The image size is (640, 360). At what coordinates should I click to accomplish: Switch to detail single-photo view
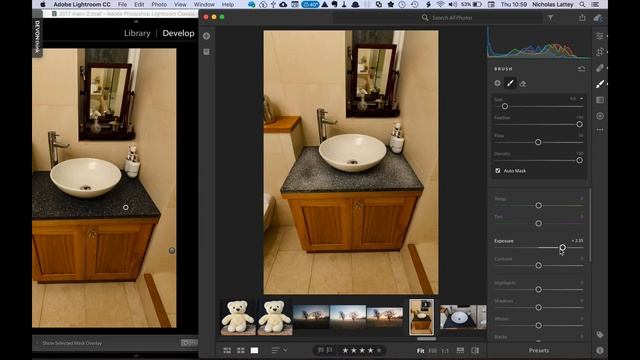(254, 350)
